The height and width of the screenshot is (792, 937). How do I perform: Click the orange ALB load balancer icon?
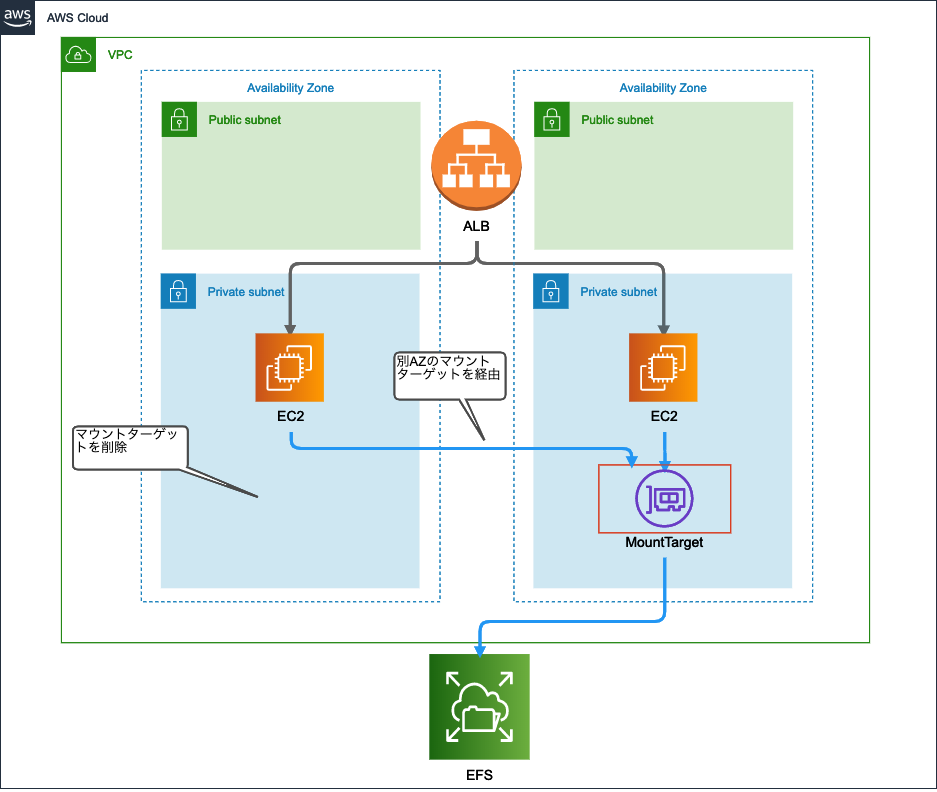click(x=476, y=166)
